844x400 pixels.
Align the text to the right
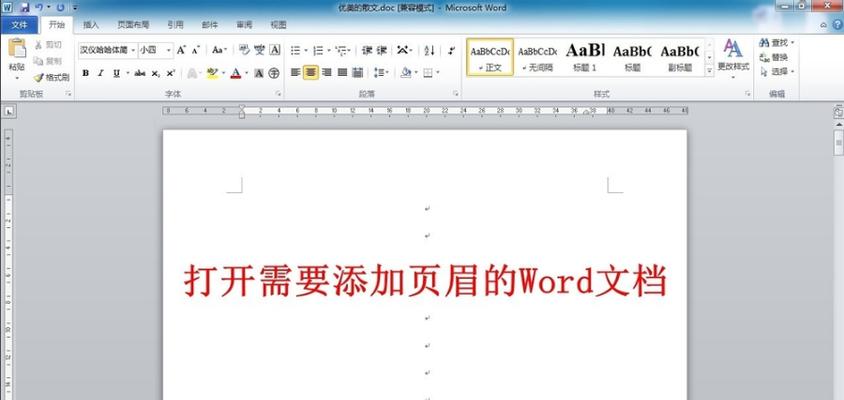point(326,72)
